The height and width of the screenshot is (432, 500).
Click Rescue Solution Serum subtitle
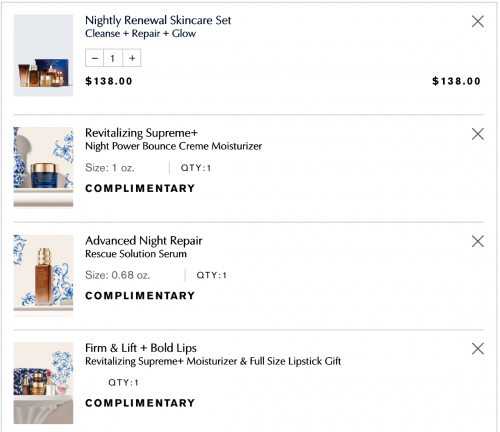coord(136,254)
